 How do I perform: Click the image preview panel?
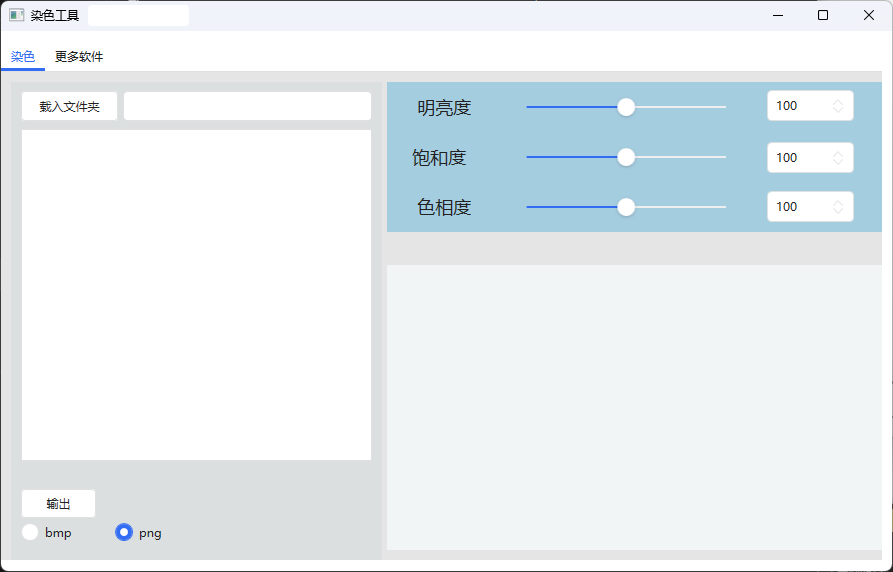[x=634, y=407]
